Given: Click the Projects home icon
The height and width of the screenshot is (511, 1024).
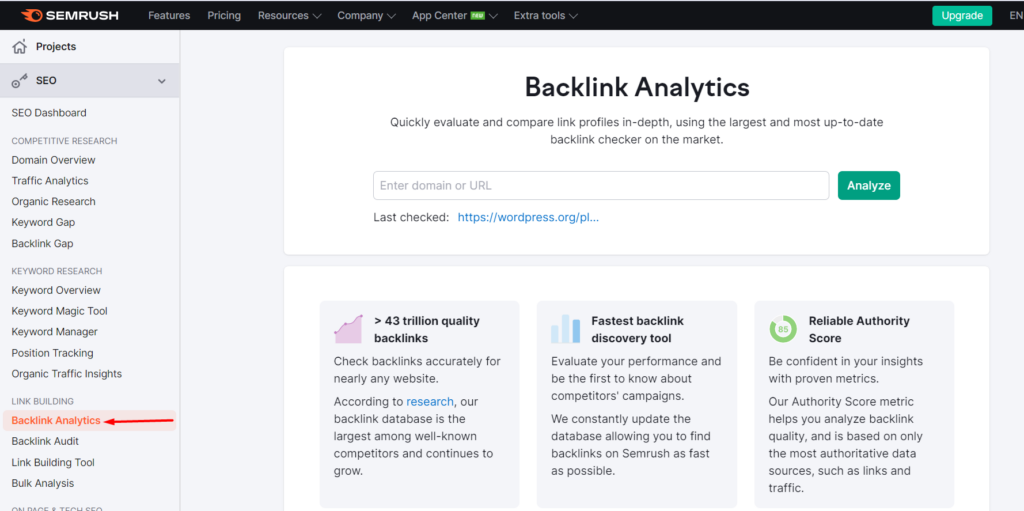Looking at the screenshot, I should (20, 46).
